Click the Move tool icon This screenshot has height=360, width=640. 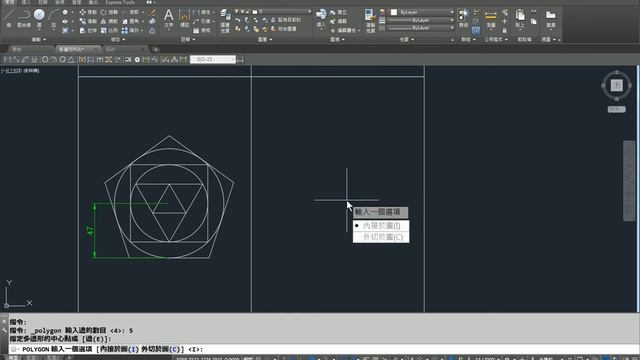pyautogui.click(x=82, y=12)
